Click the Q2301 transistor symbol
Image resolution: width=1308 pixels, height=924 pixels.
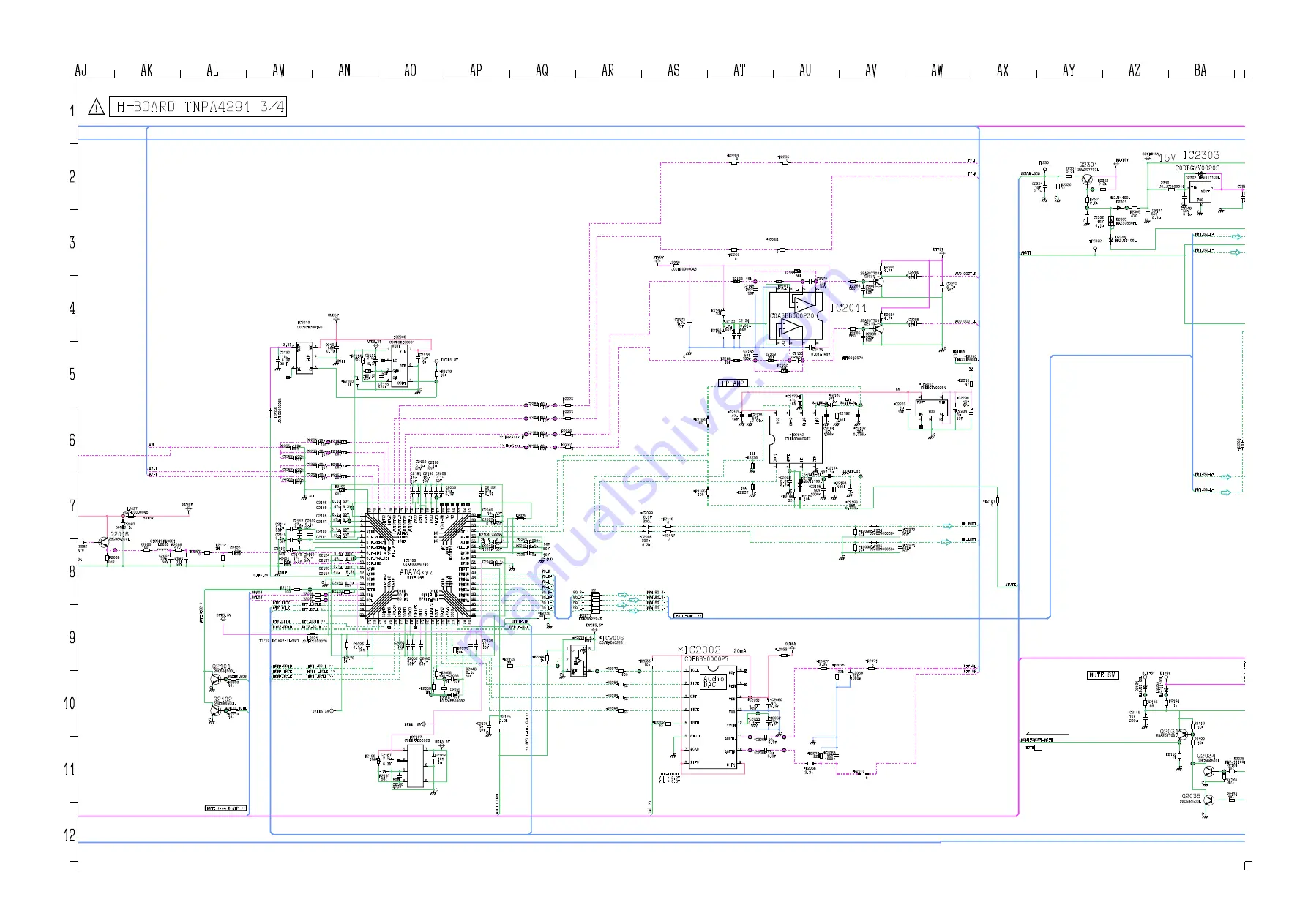click(x=1088, y=179)
